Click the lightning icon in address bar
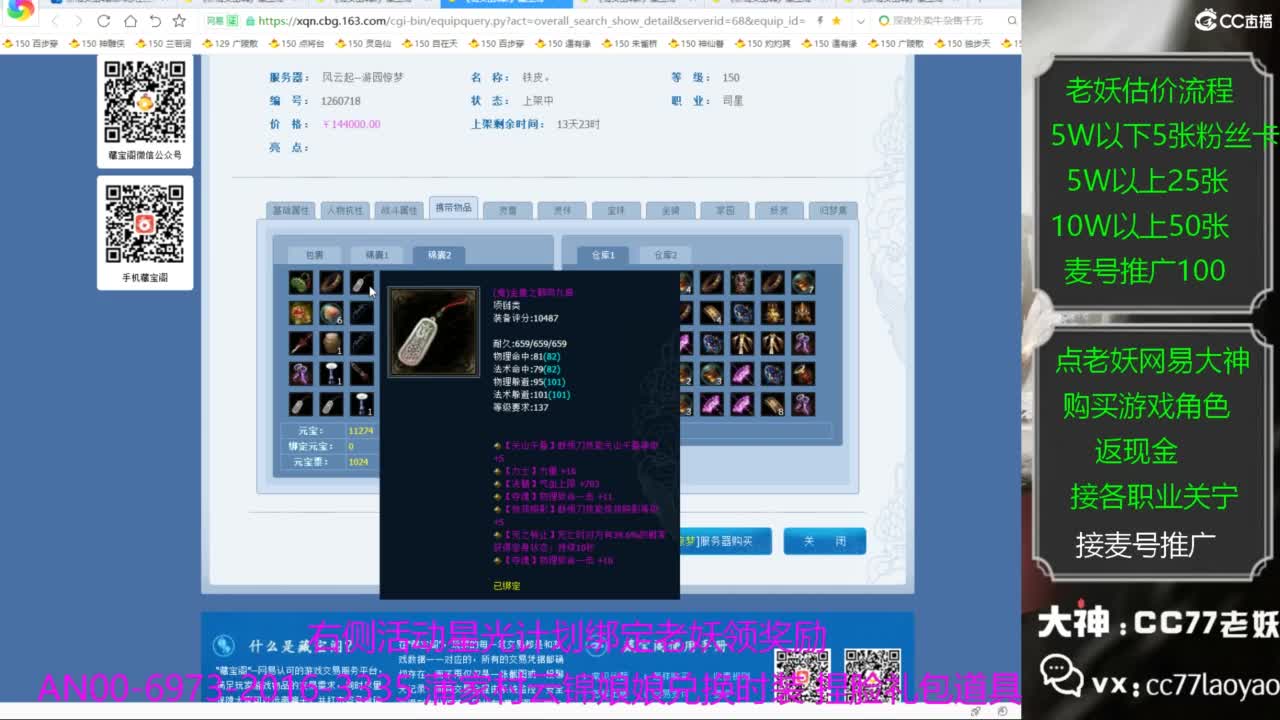The width and height of the screenshot is (1280, 720). pos(820,21)
